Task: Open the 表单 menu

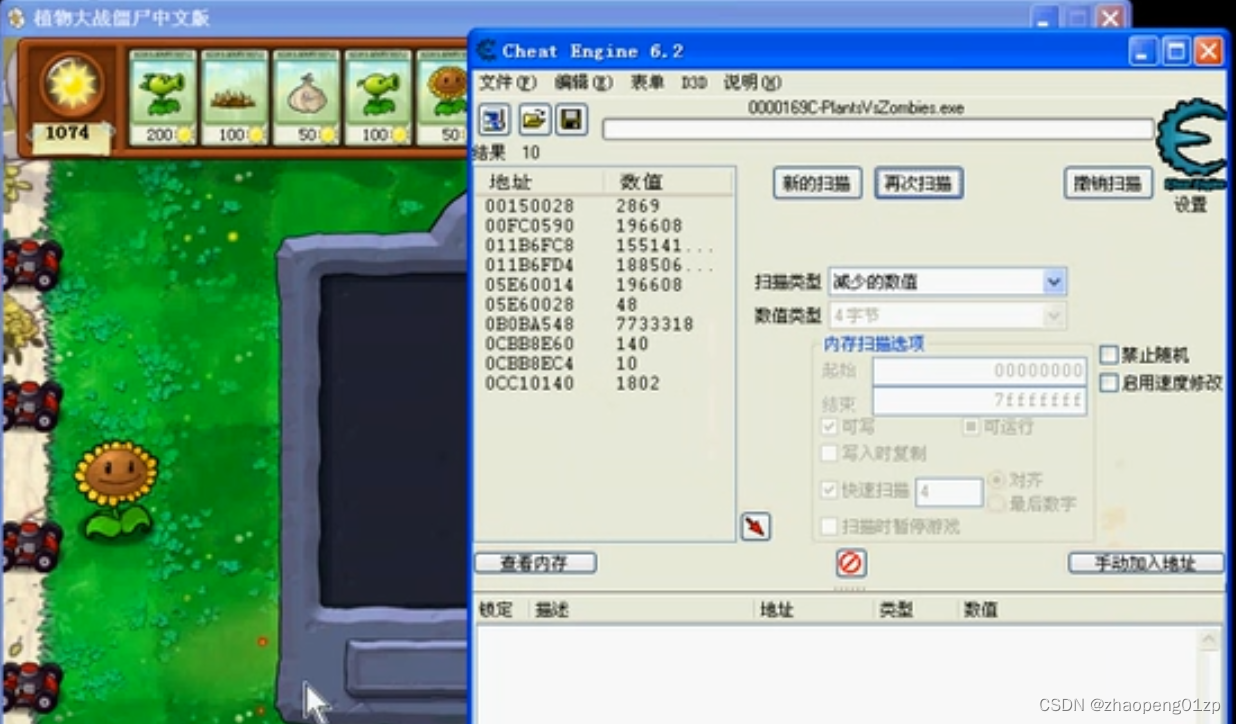Action: (647, 82)
